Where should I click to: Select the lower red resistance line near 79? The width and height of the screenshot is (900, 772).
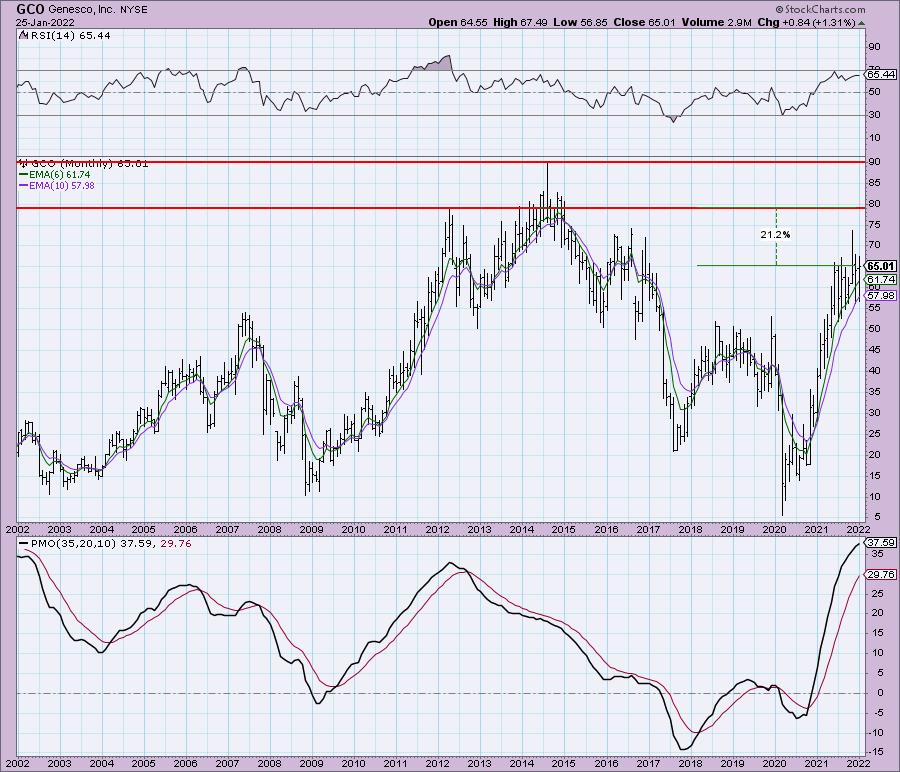(440, 208)
